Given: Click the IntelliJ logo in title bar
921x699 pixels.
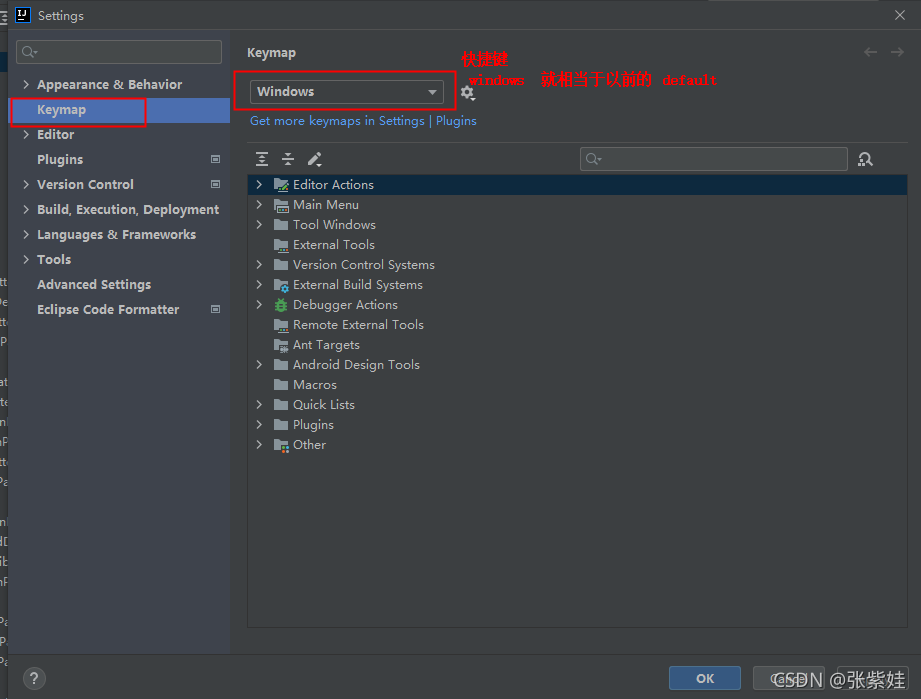Looking at the screenshot, I should pyautogui.click(x=23, y=15).
